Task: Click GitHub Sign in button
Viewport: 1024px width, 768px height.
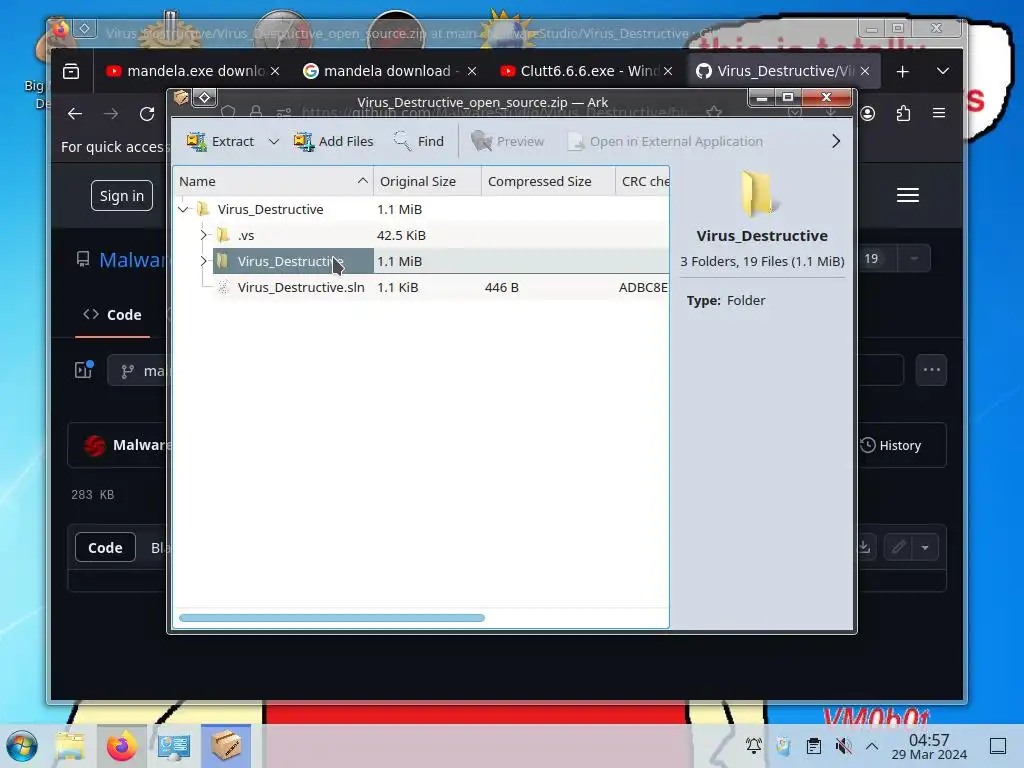Action: 122,196
